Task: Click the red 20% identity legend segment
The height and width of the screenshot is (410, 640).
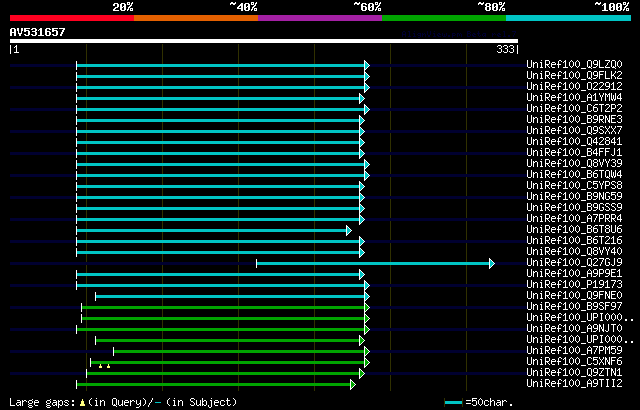Action: 72,18
